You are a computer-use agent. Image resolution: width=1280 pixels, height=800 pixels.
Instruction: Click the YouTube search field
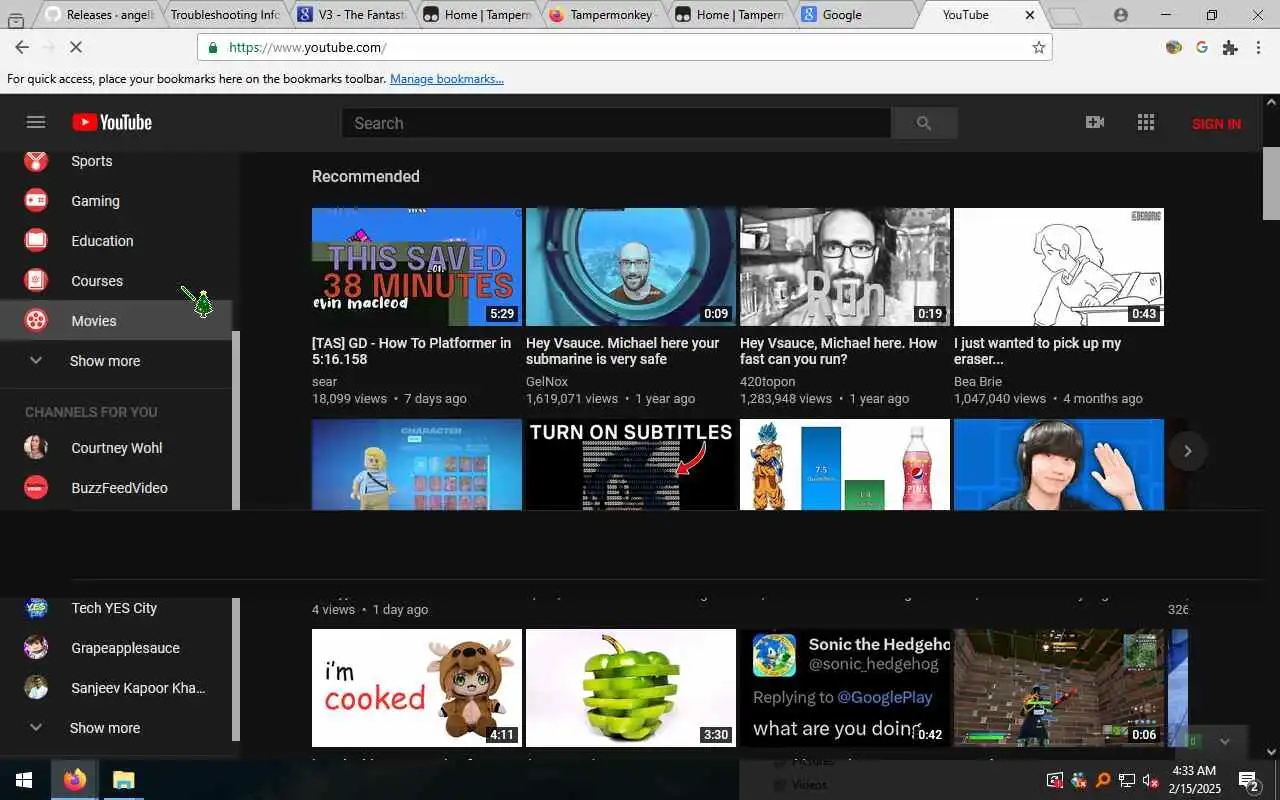[616, 123]
